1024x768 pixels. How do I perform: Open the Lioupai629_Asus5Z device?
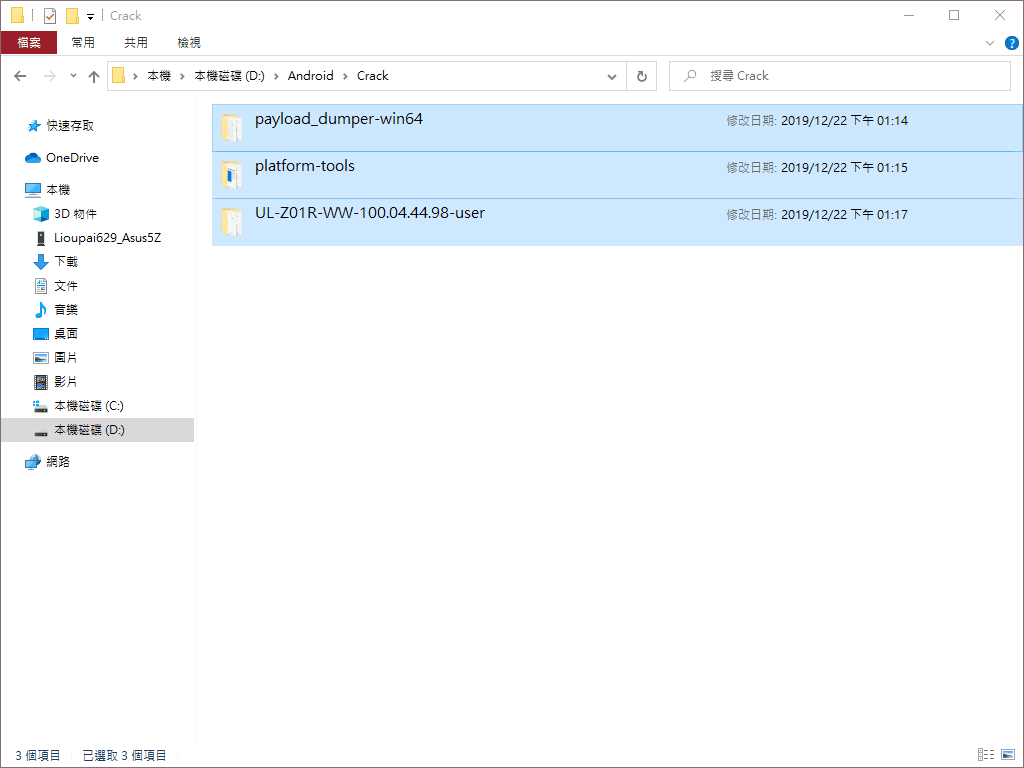click(x=107, y=238)
